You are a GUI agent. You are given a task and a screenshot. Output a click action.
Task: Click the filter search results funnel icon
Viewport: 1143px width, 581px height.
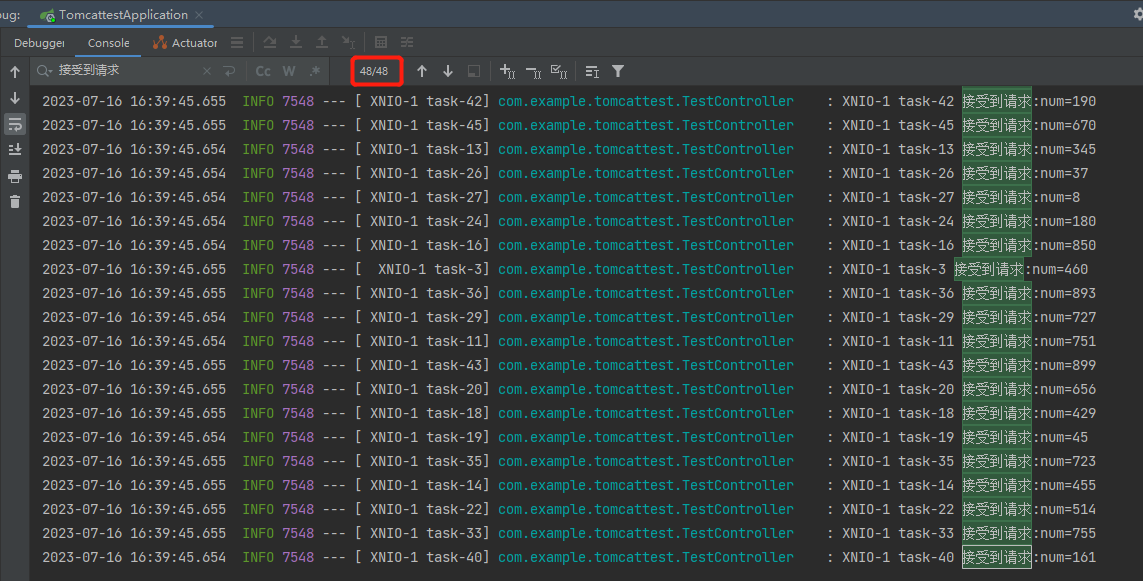pyautogui.click(x=618, y=71)
